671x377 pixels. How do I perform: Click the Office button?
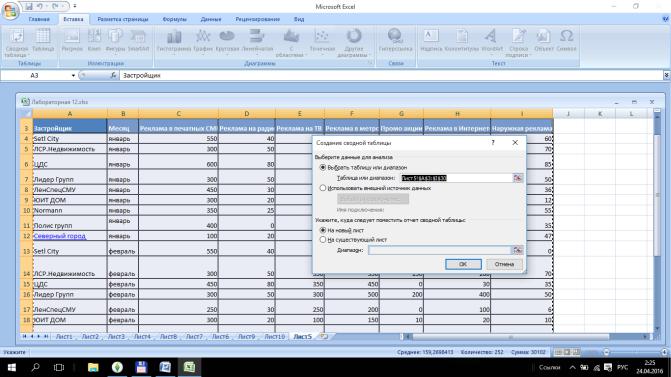[10, 10]
